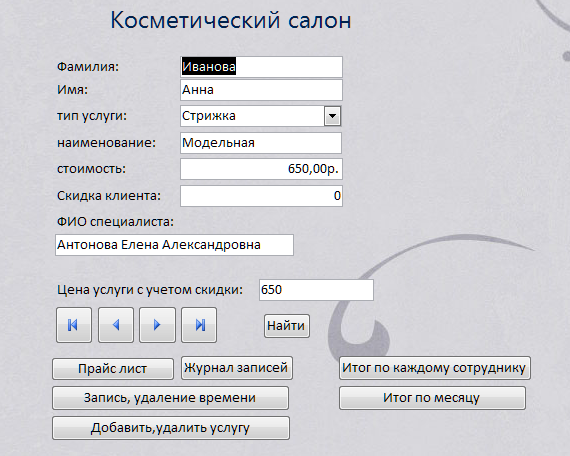The height and width of the screenshot is (456, 570).
Task: Open the тип услуги dropdown arrow
Action: 332,116
